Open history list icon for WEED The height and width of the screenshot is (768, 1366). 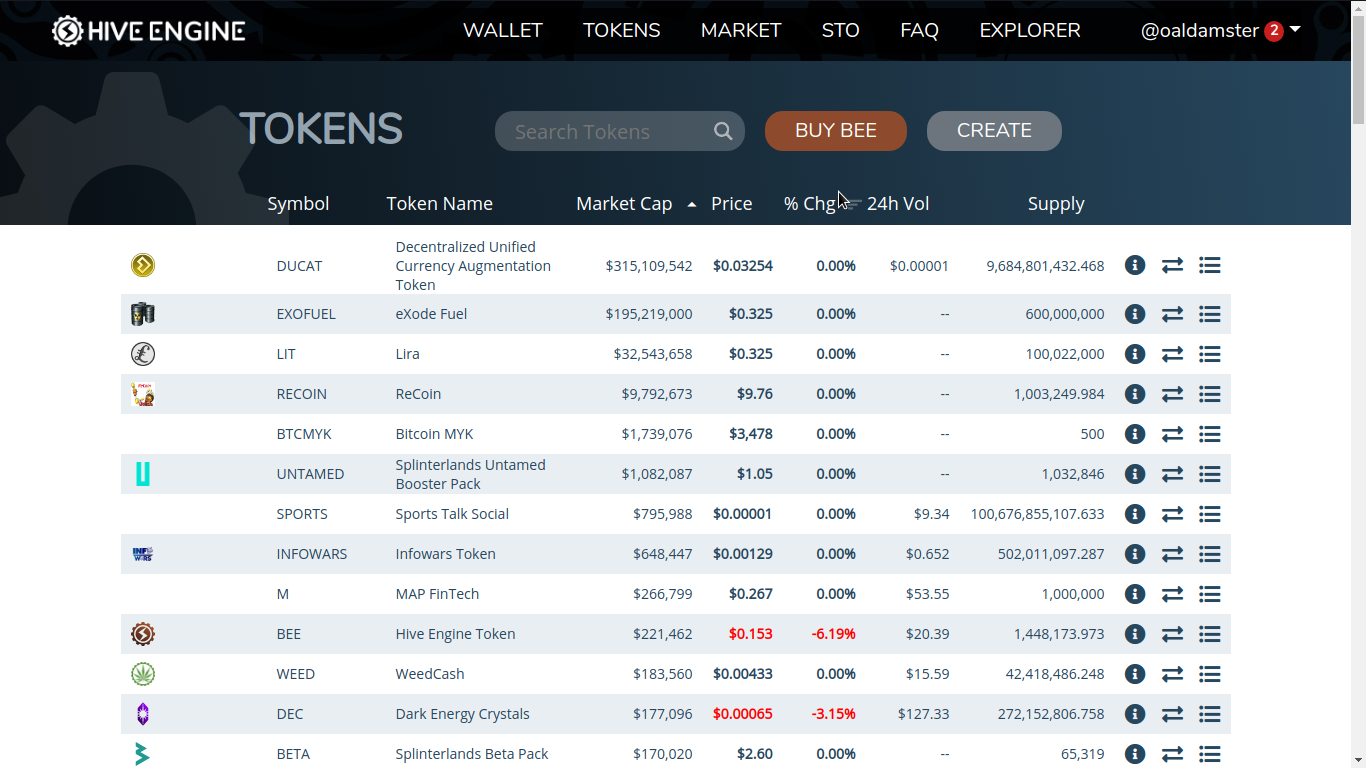(1210, 674)
